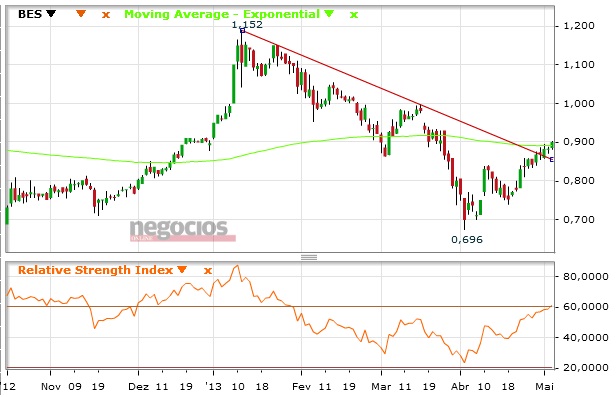Image resolution: width=616 pixels, height=397 pixels.
Task: Open the BES symbol dropdown arrow
Action: click(x=51, y=14)
